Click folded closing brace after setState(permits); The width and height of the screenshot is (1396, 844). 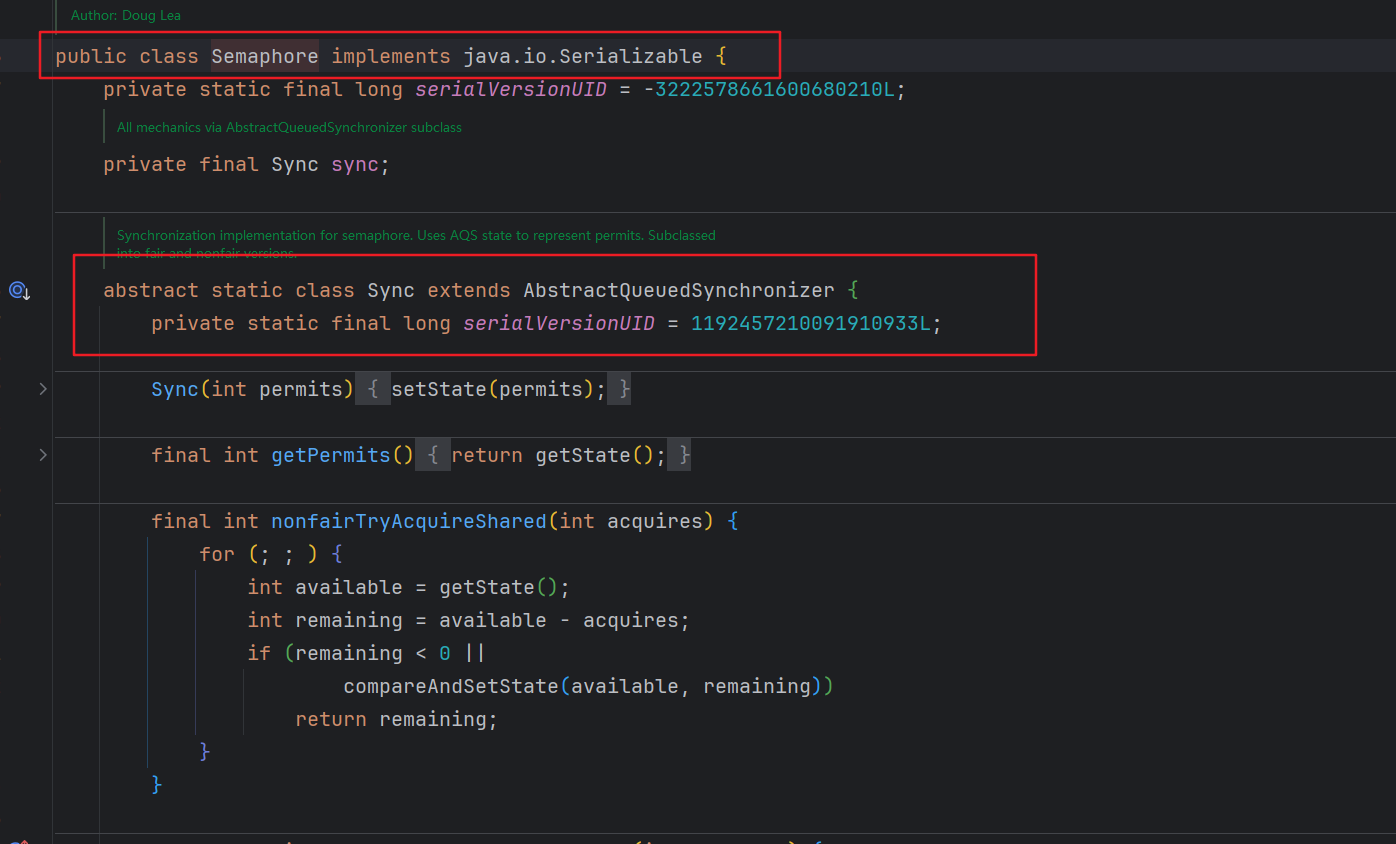[x=624, y=389]
